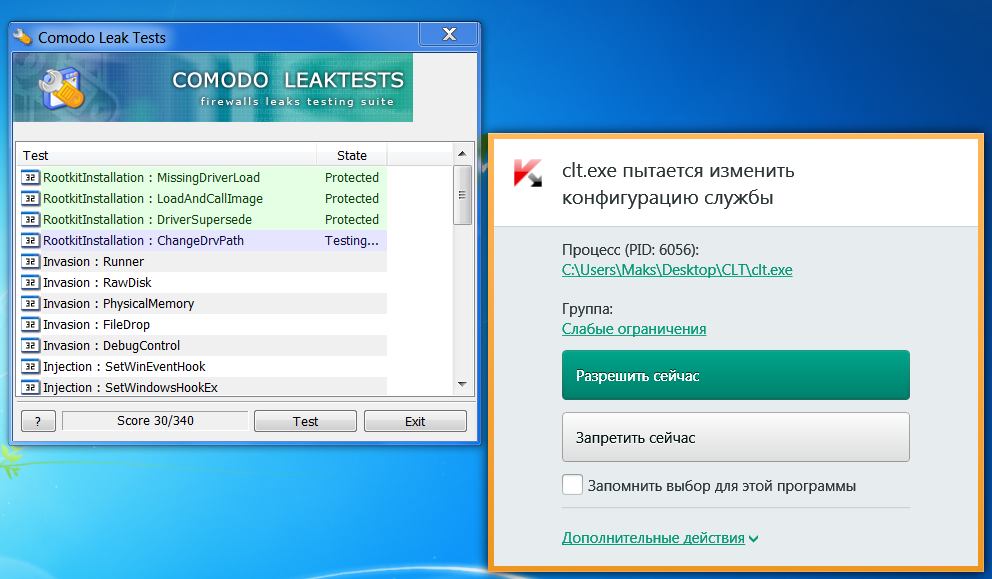Click 'Protected' state for LoadAndCallImage
Image resolution: width=992 pixels, height=579 pixels.
[352, 199]
